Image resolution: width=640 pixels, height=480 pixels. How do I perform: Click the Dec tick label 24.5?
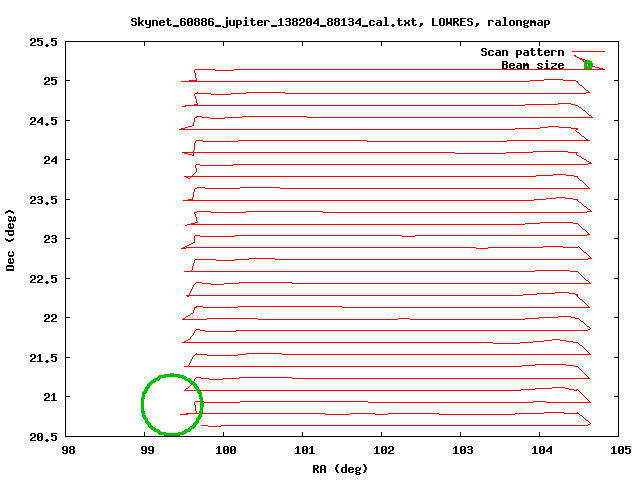click(44, 121)
